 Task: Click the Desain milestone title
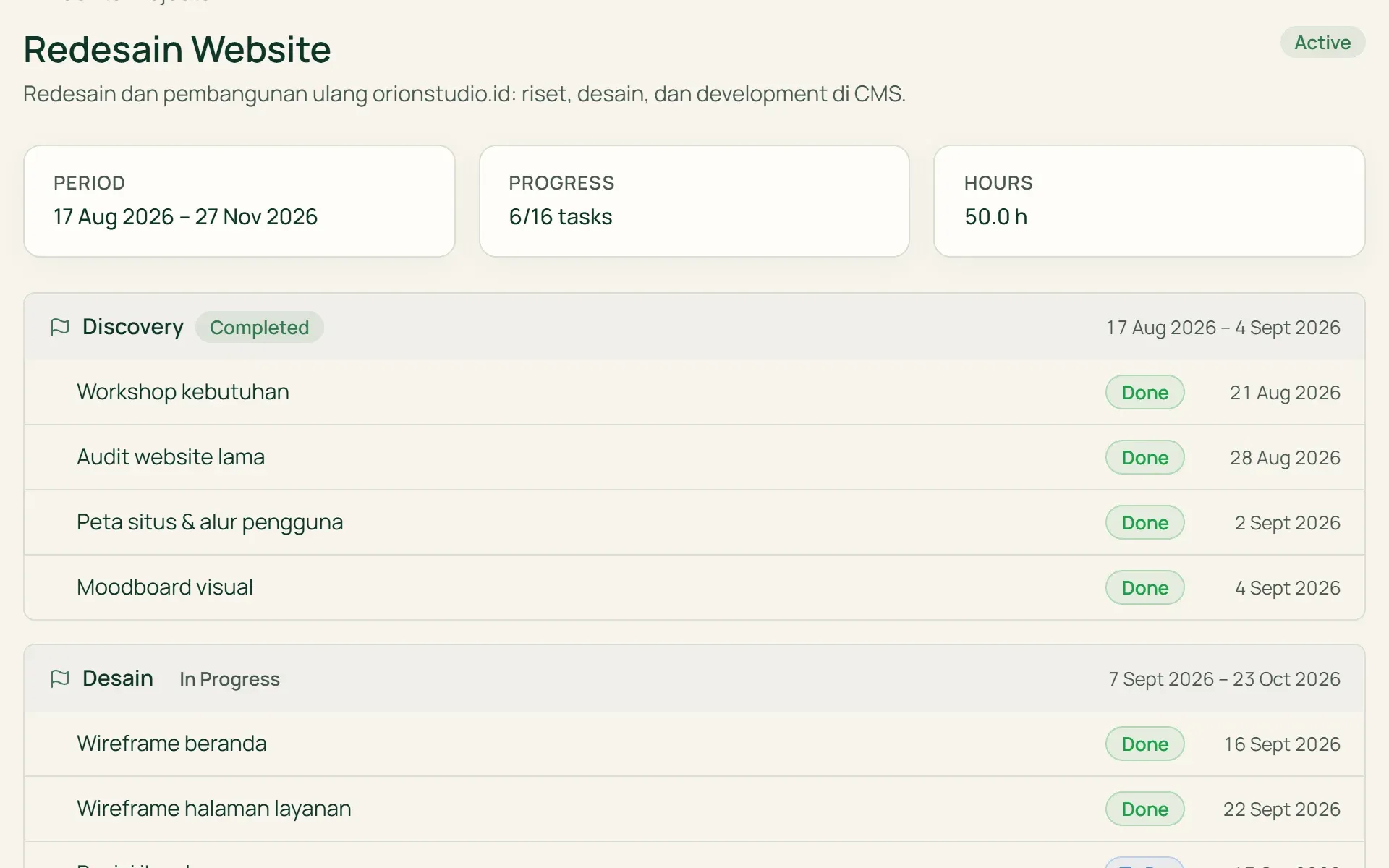tap(118, 678)
